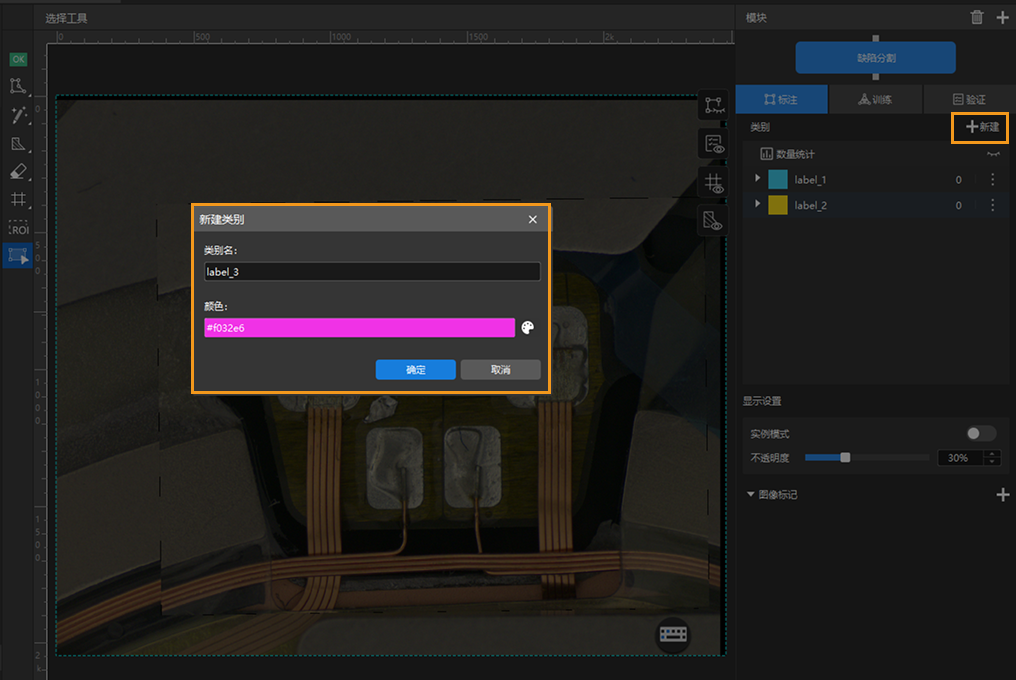Toggle checklist label visibility on canvas
The height and width of the screenshot is (680, 1016).
[x=713, y=144]
